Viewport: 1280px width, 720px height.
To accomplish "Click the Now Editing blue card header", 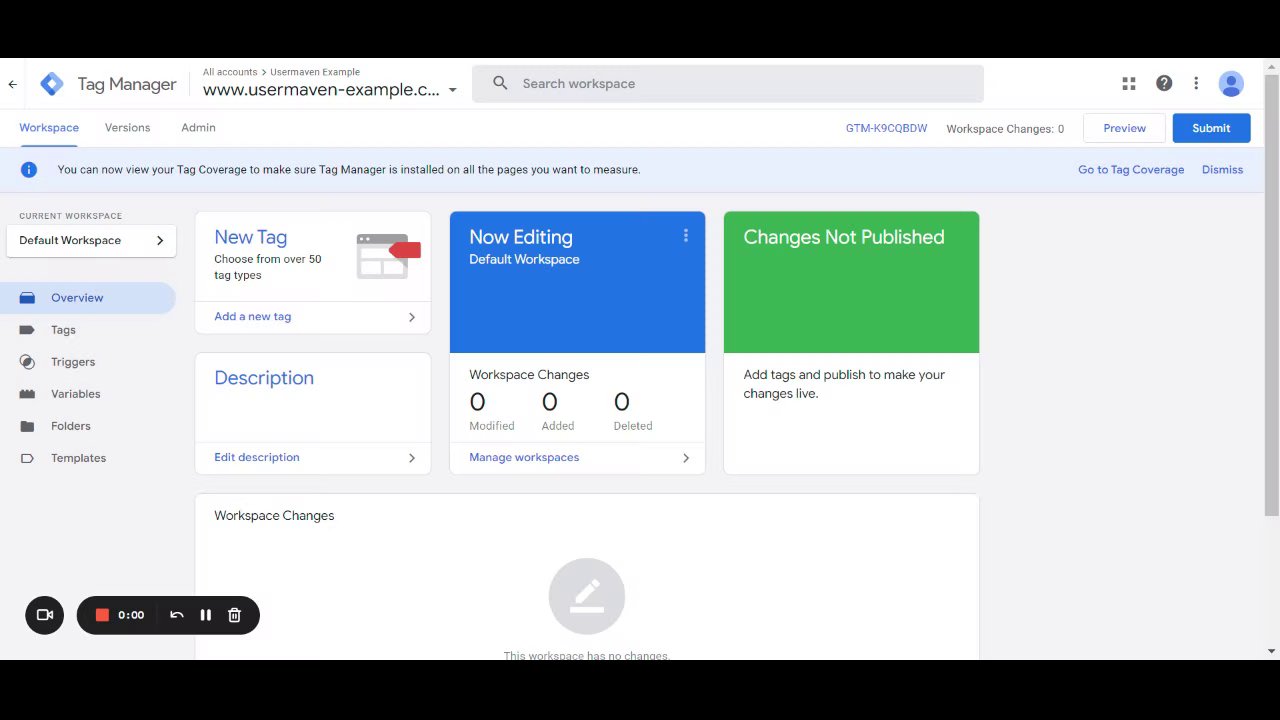I will coord(577,282).
